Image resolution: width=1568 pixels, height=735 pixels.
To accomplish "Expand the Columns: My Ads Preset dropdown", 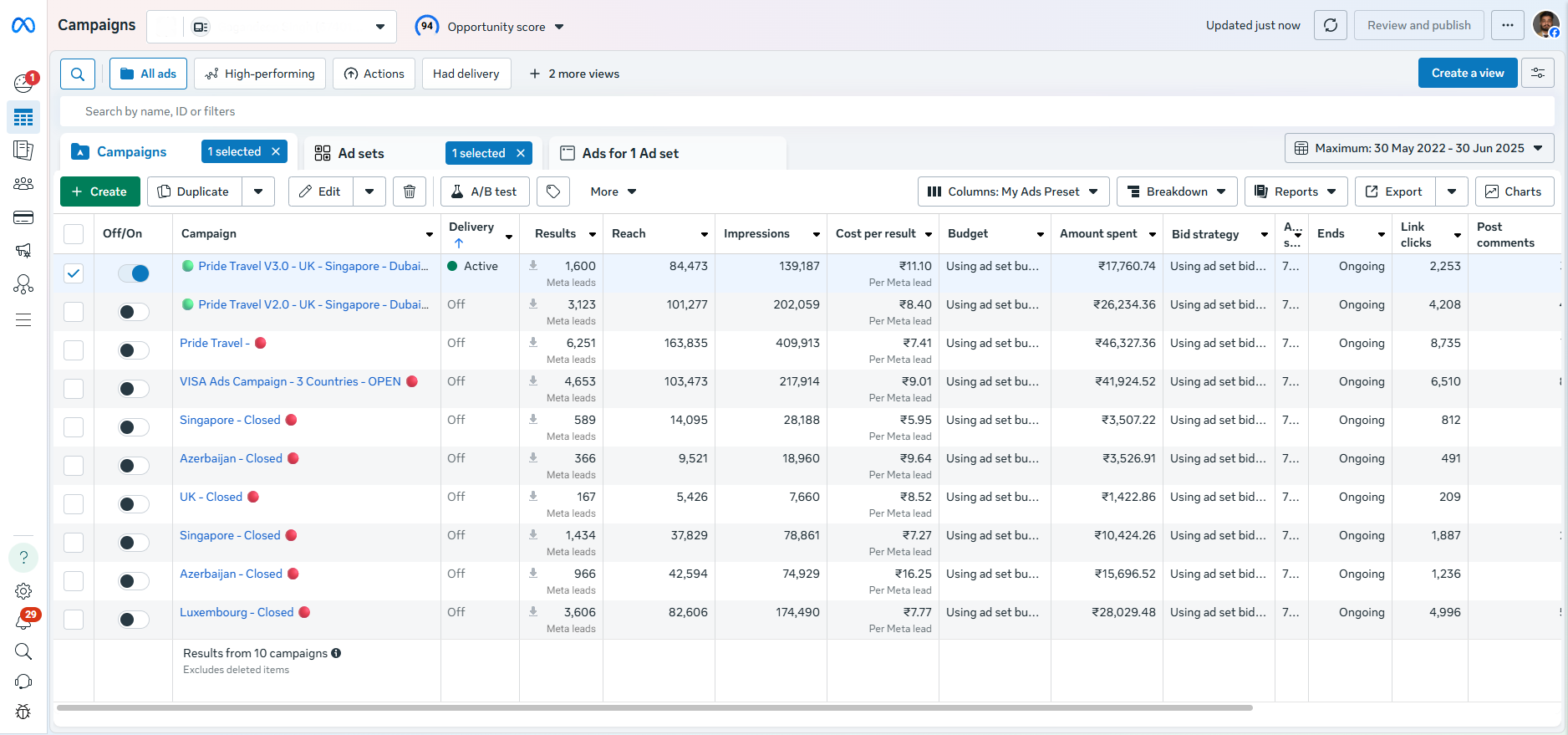I will click(x=1013, y=191).
